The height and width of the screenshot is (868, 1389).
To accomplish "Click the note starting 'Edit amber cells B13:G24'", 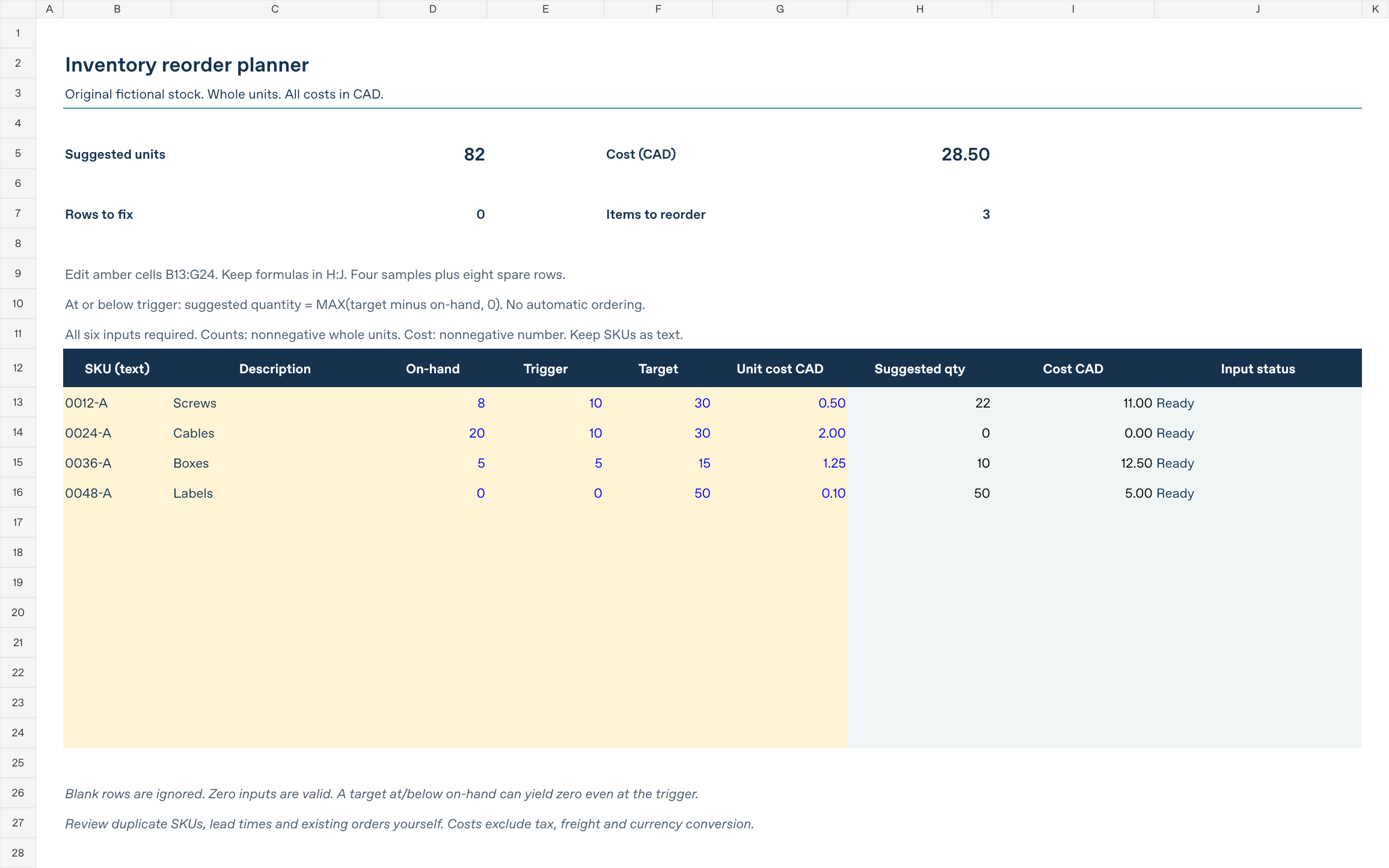I will (x=315, y=275).
